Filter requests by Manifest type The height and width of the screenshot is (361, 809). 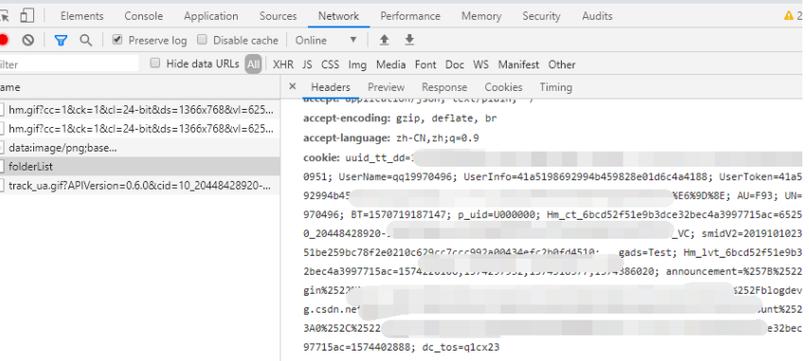[x=518, y=64]
